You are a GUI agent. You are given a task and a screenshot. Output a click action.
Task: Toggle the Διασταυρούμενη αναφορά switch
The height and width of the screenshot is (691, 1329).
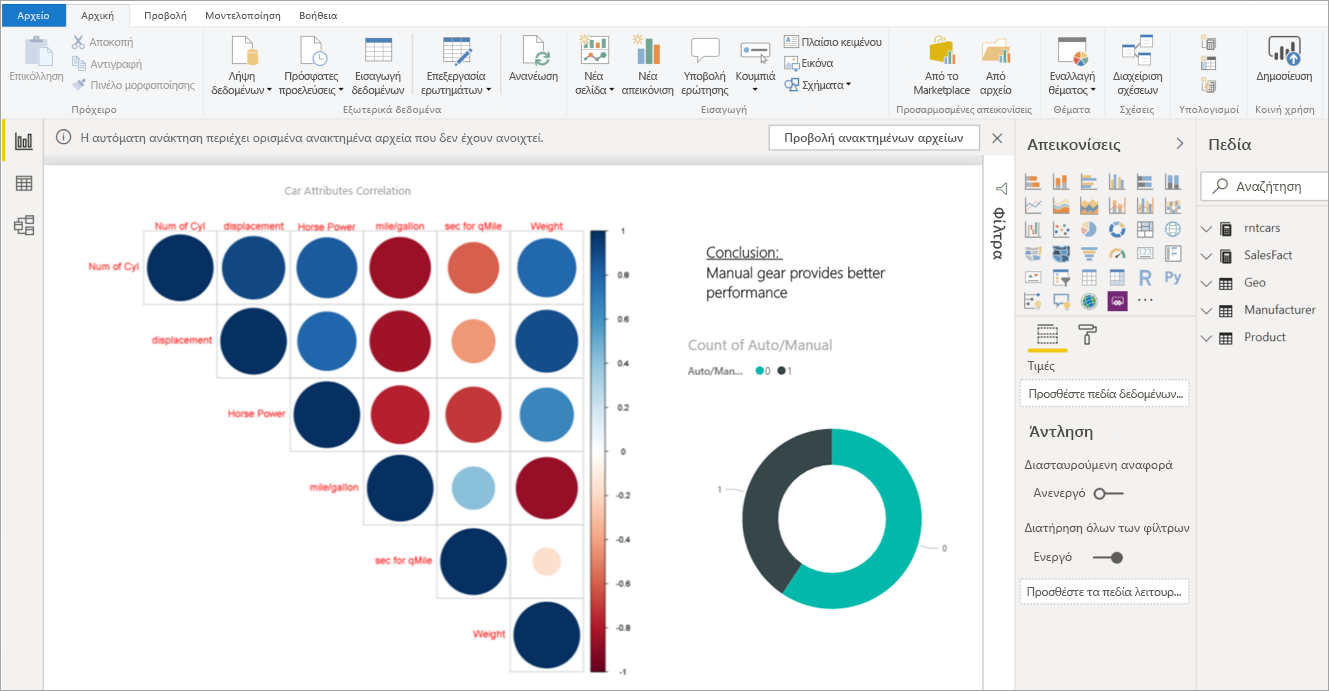point(1108,493)
